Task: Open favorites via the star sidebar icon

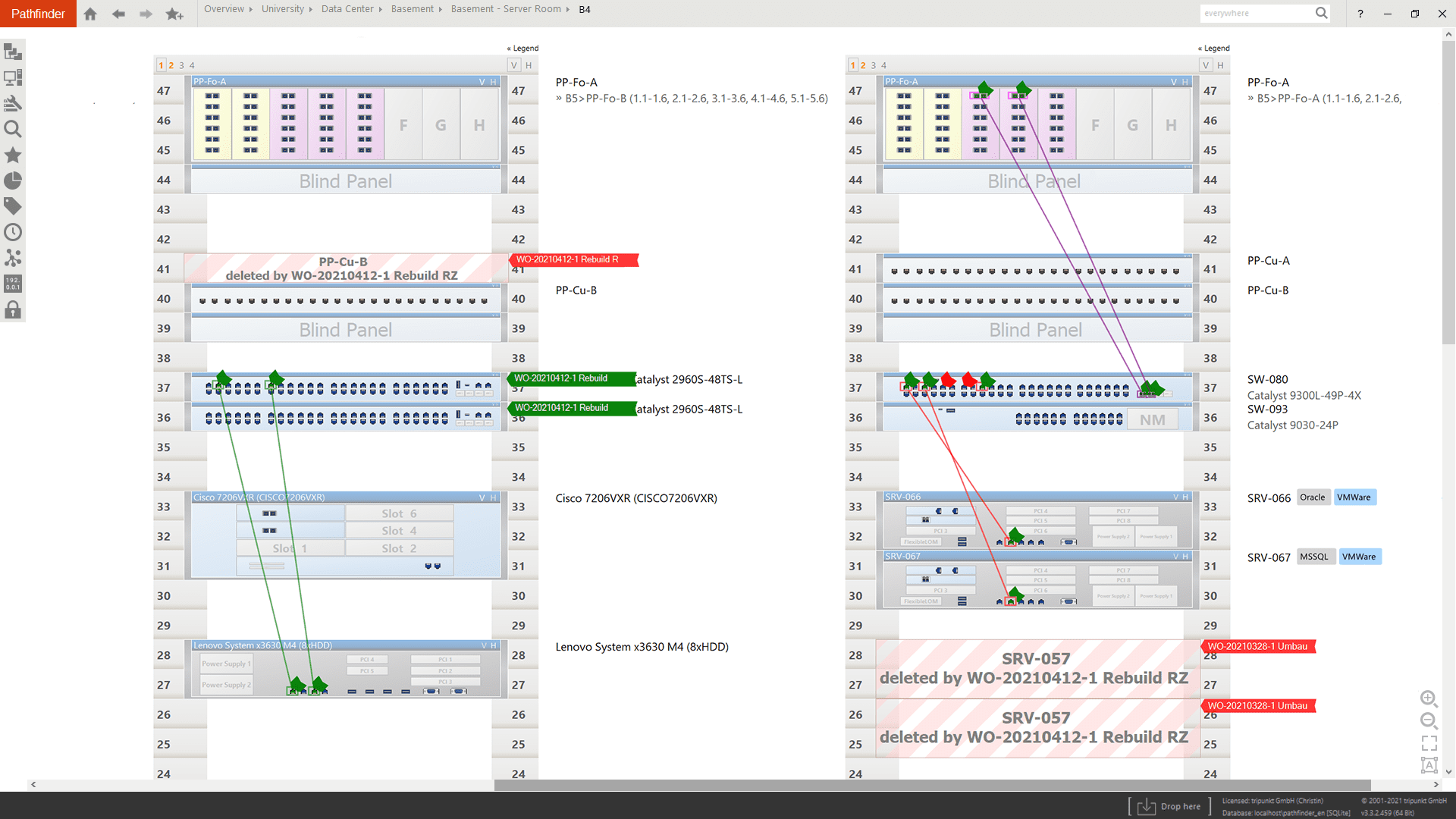Action: click(13, 155)
